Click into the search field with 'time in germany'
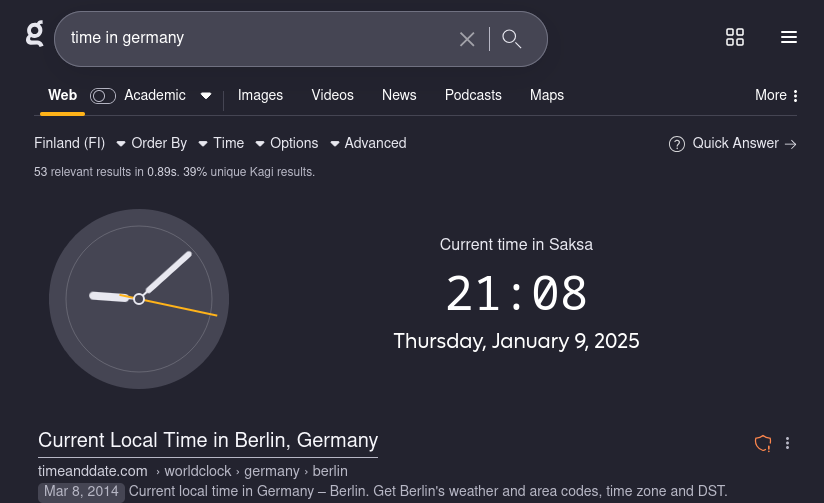Screen dimensions: 824x503 pyautogui.click(x=250, y=38)
